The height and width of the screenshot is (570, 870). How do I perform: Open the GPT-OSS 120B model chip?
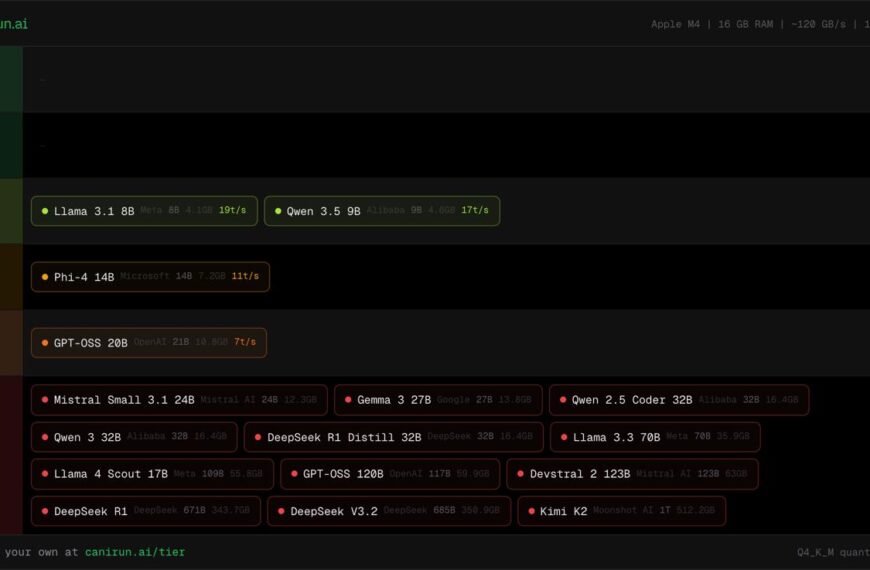click(x=389, y=474)
